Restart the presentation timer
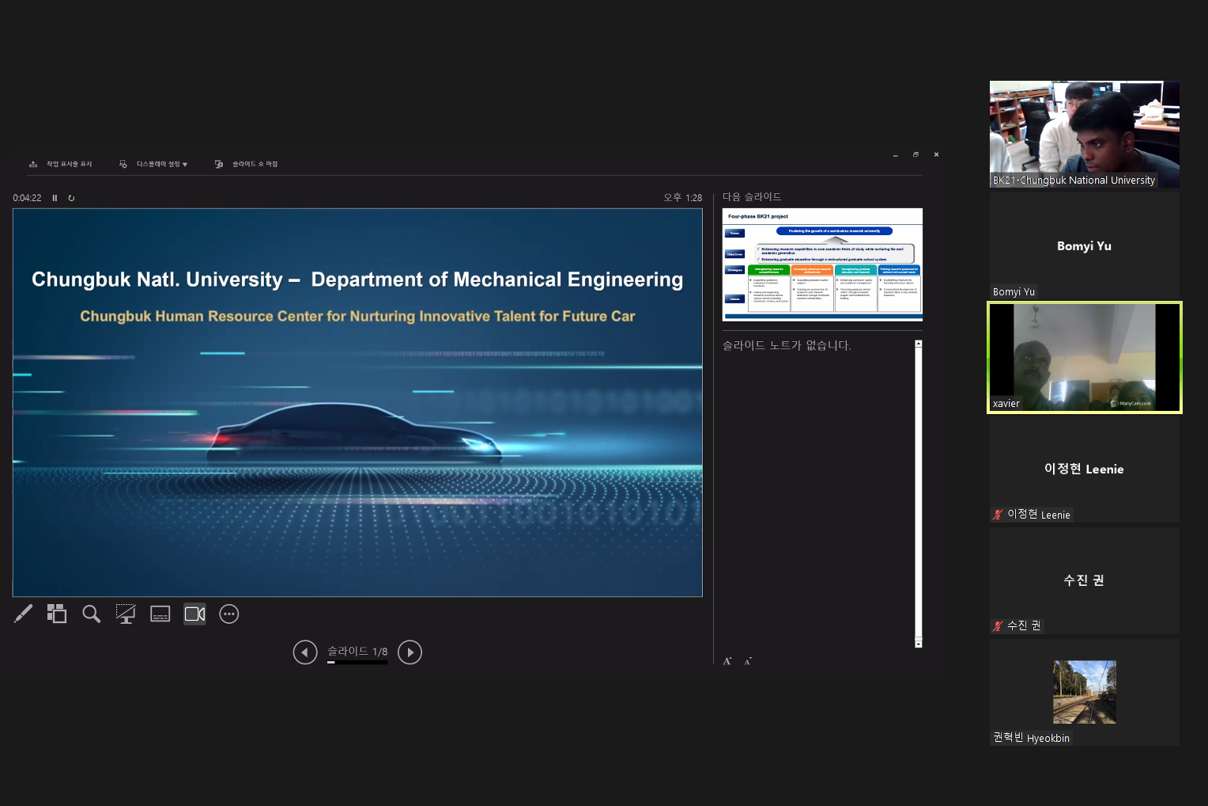The height and width of the screenshot is (806, 1208). [x=71, y=198]
